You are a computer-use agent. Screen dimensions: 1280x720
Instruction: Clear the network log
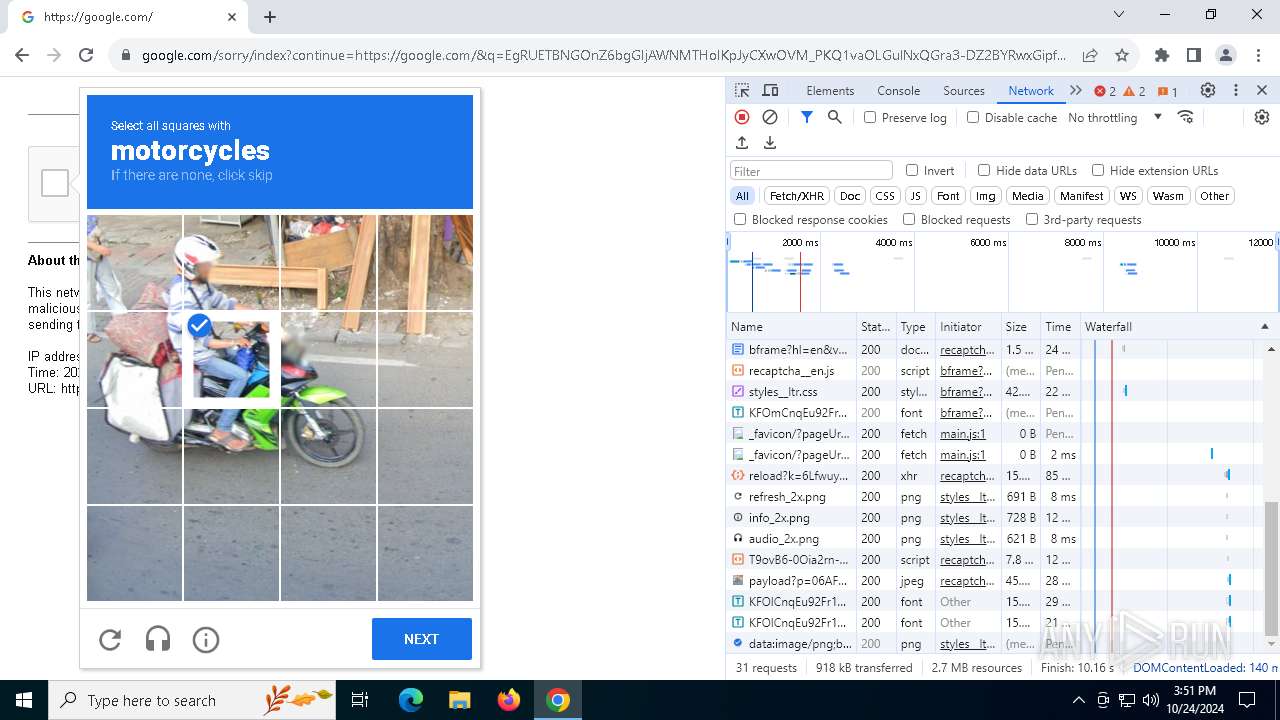click(770, 117)
